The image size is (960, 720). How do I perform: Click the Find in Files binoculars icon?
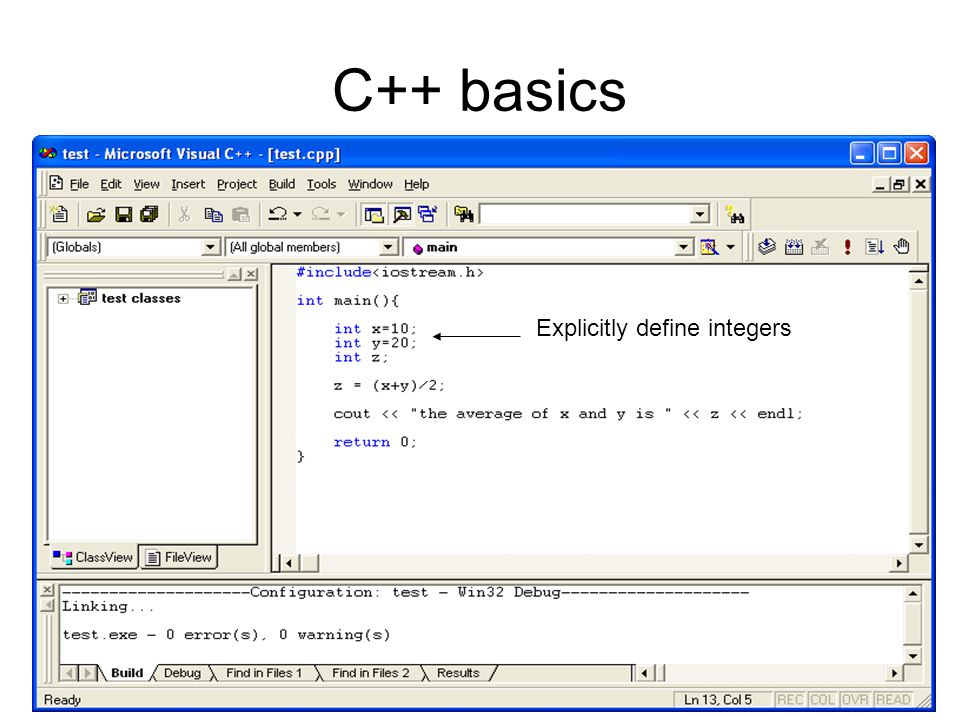pos(463,214)
